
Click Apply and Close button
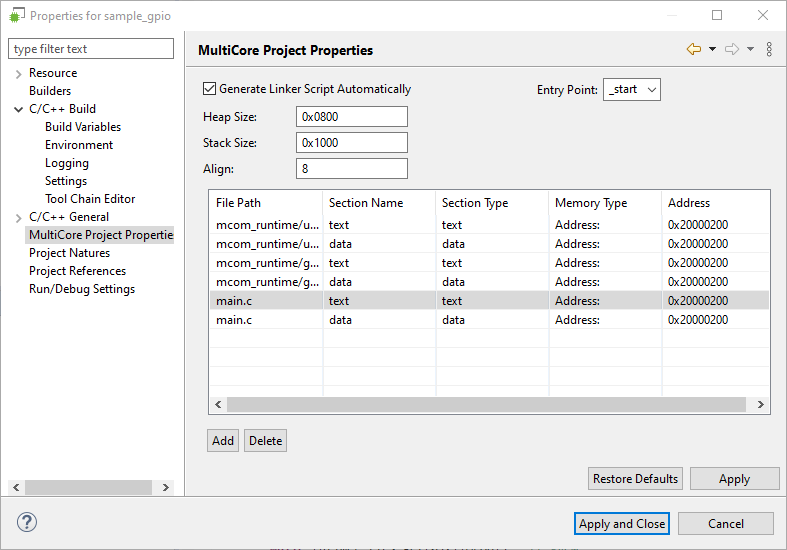click(622, 524)
